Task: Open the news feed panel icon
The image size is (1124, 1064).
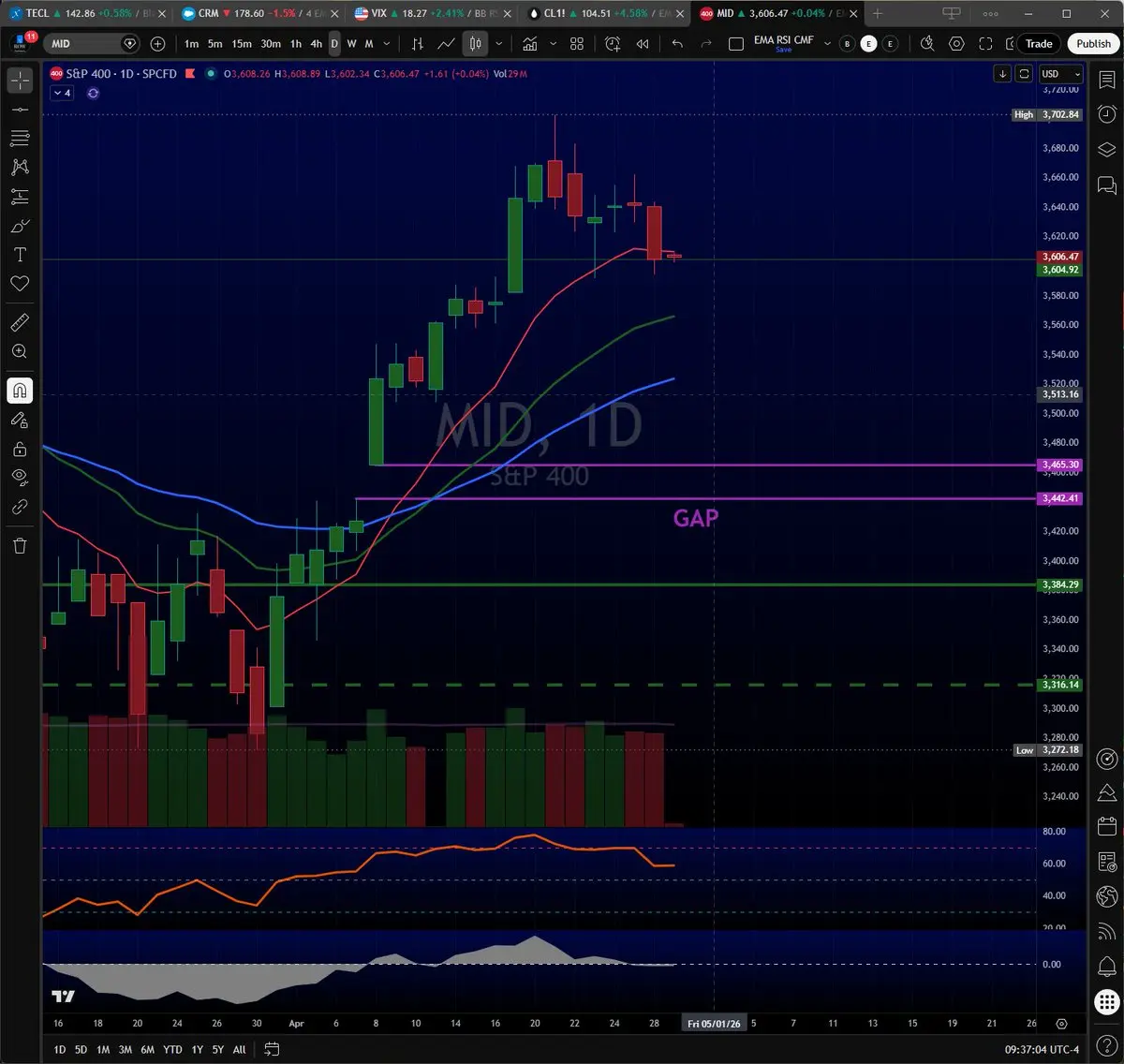Action: 1106,862
